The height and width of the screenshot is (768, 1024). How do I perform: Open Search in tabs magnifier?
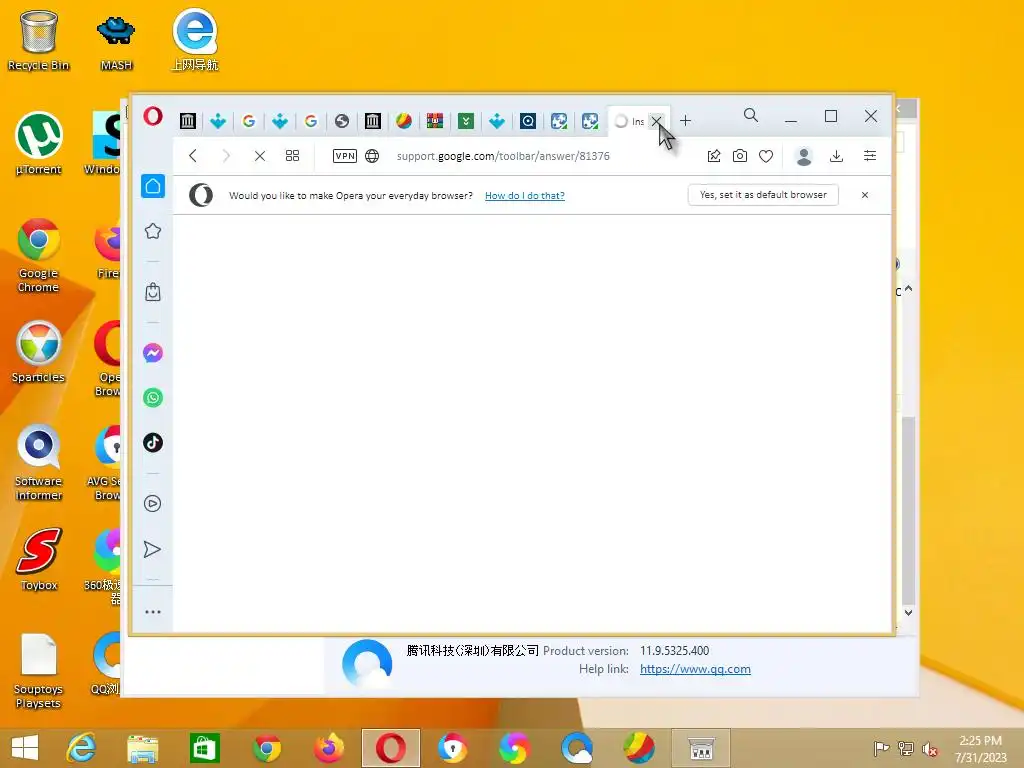[x=751, y=116]
